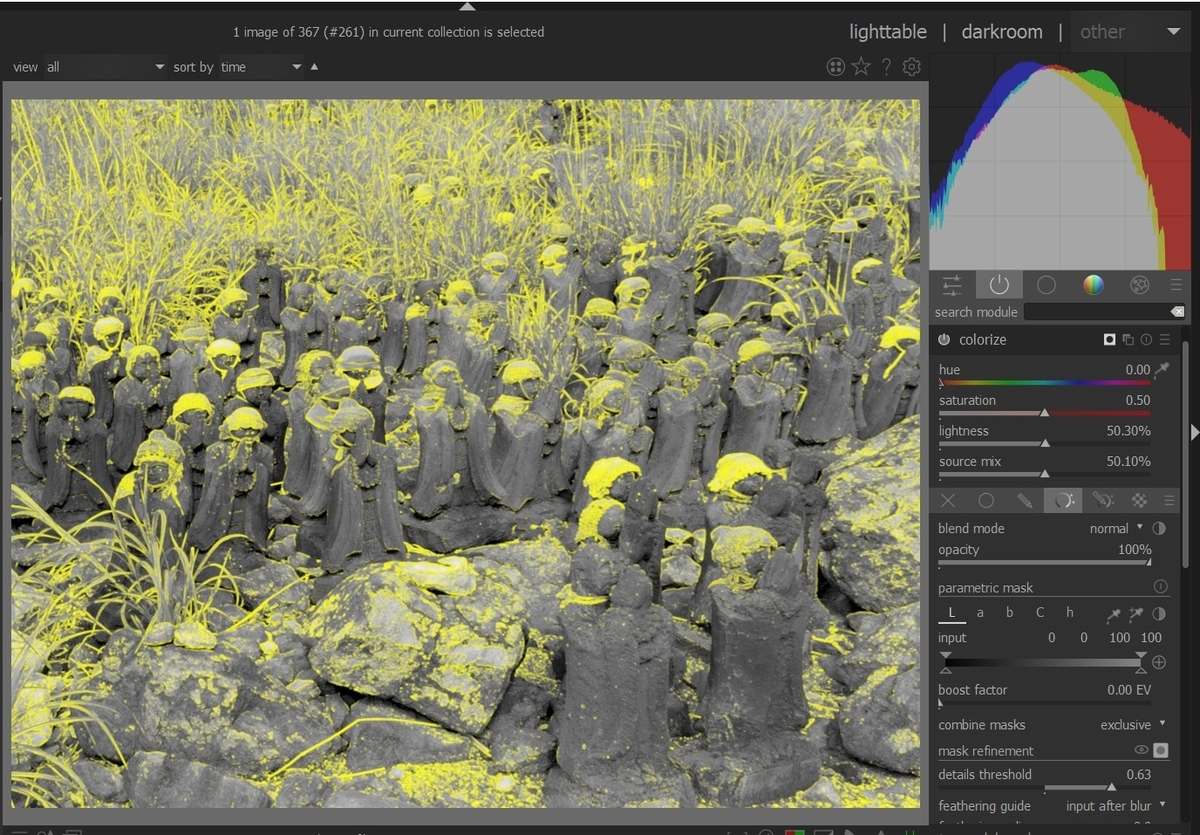
Task: Open the view all dropdown
Action: (x=105, y=67)
